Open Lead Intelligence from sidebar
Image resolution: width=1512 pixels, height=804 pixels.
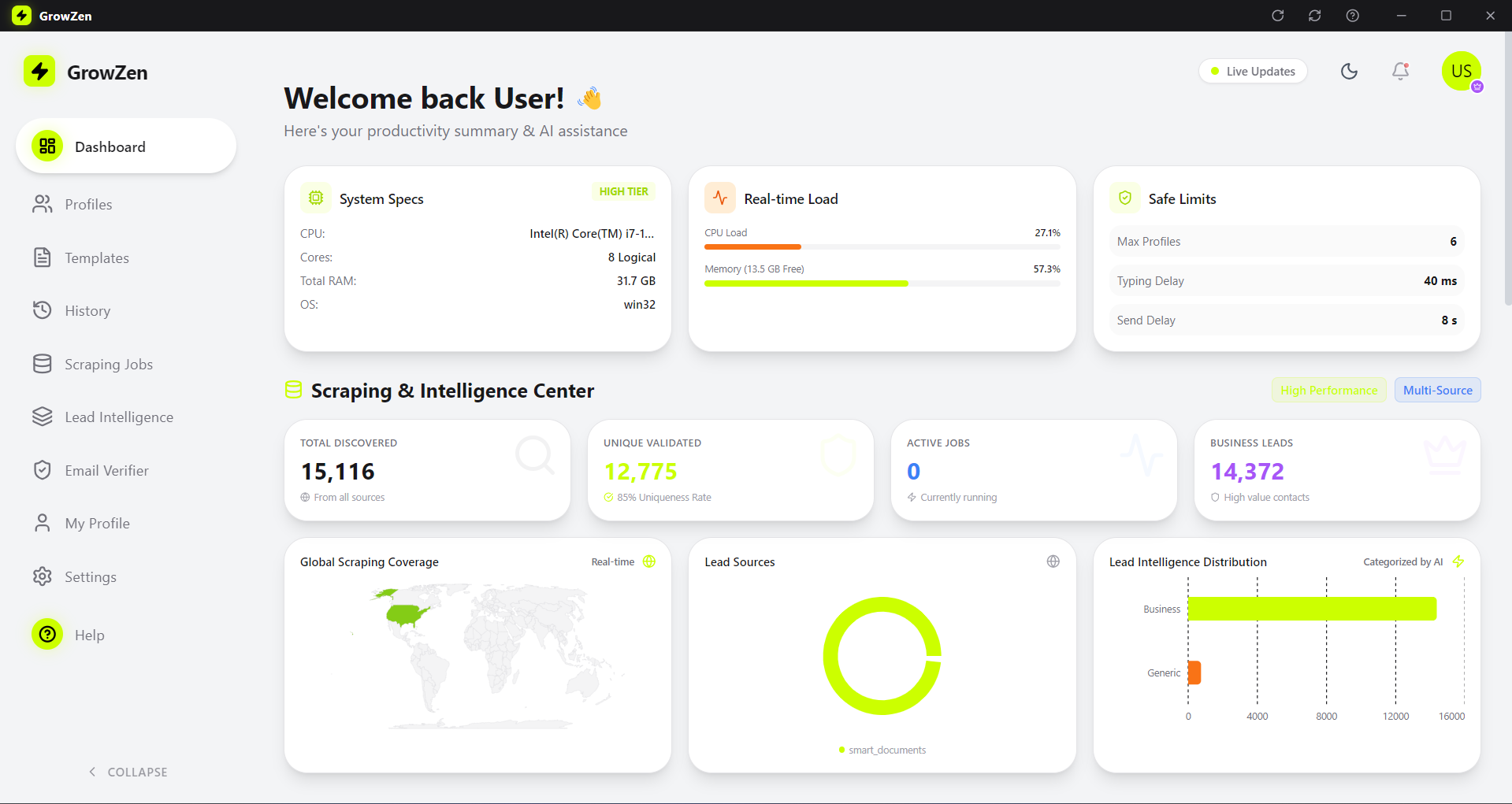click(x=118, y=417)
